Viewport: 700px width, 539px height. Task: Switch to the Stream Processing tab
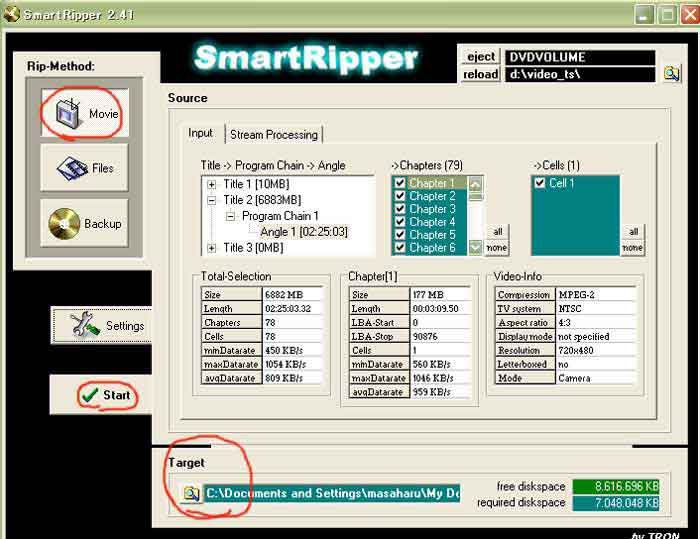coord(274,134)
